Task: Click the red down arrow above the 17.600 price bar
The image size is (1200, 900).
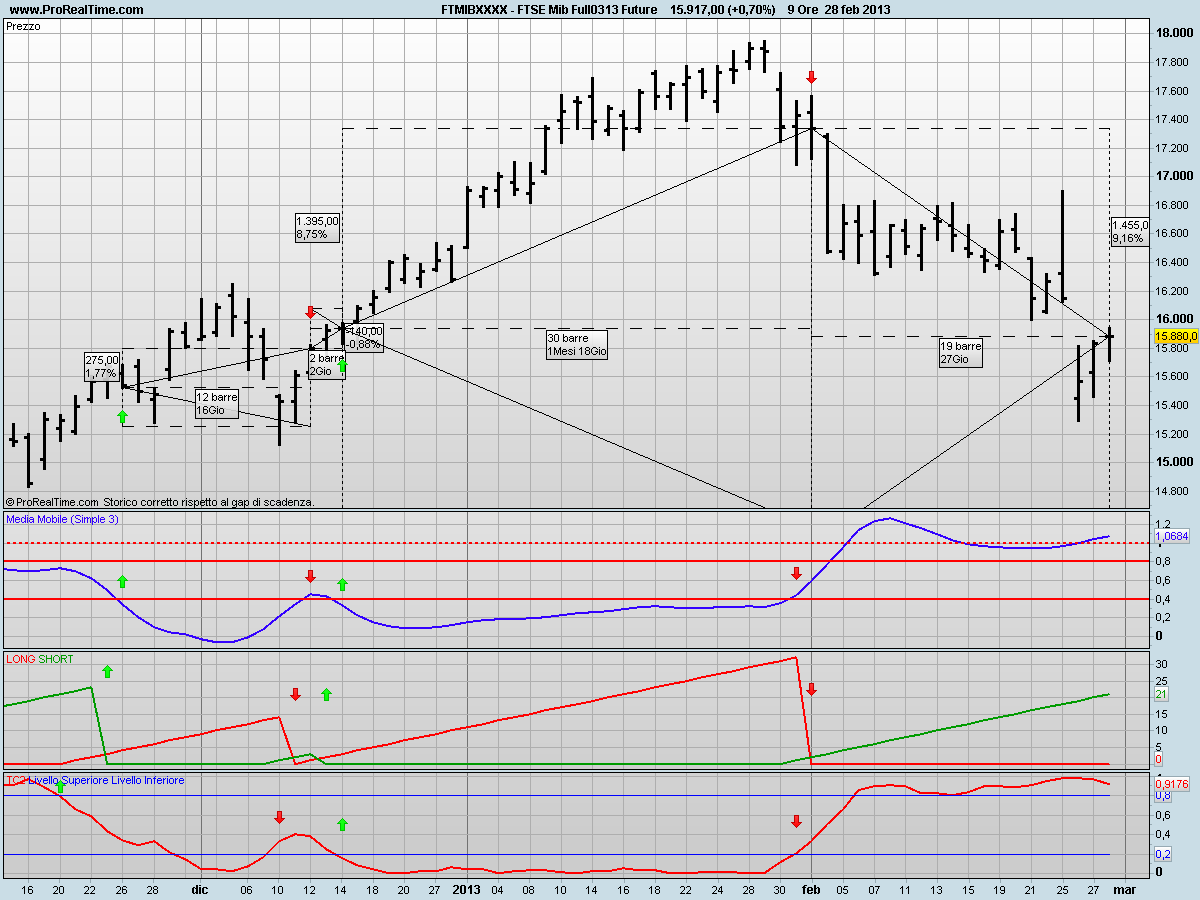Action: click(x=812, y=77)
